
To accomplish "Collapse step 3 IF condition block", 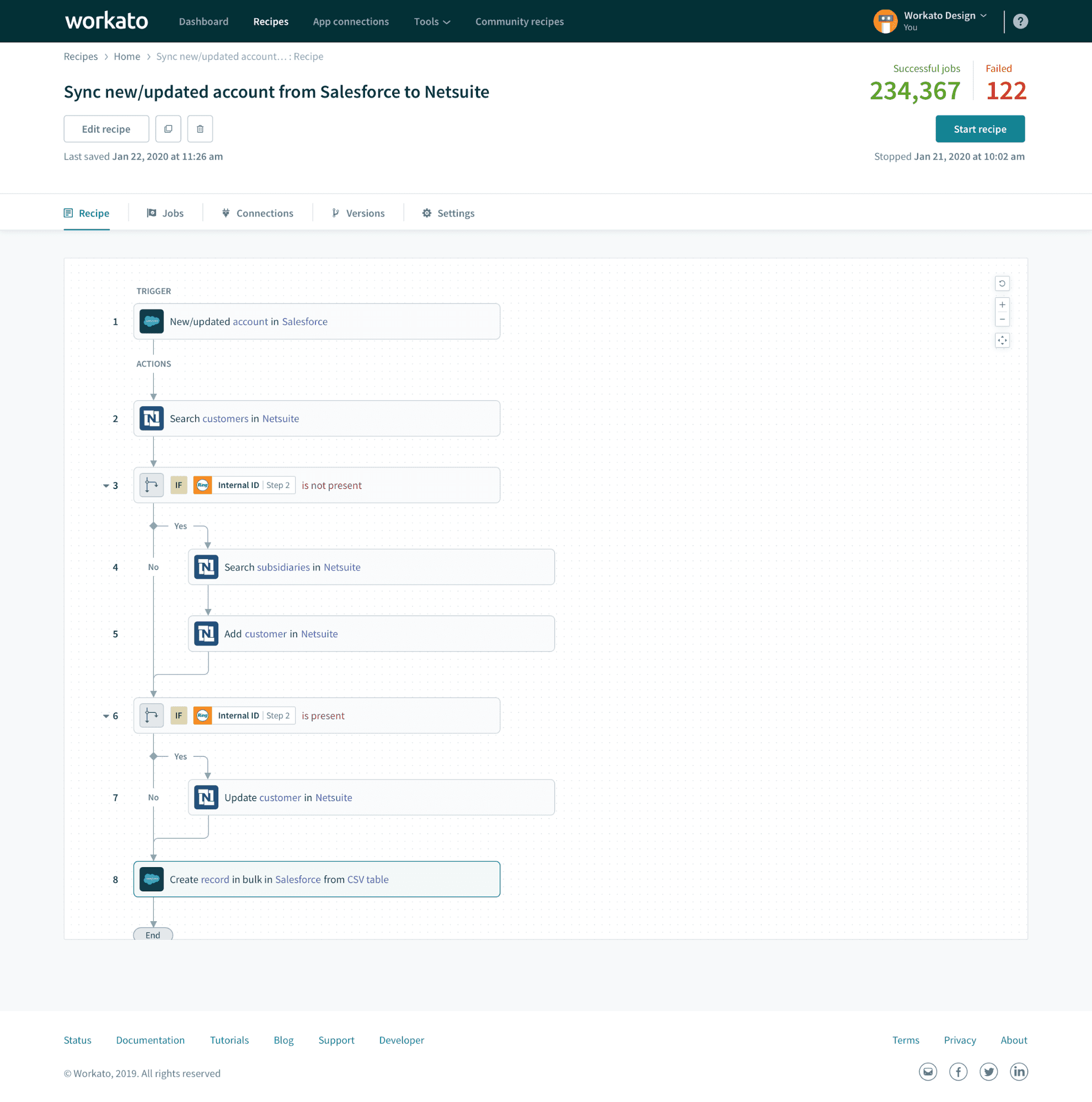I will point(105,486).
